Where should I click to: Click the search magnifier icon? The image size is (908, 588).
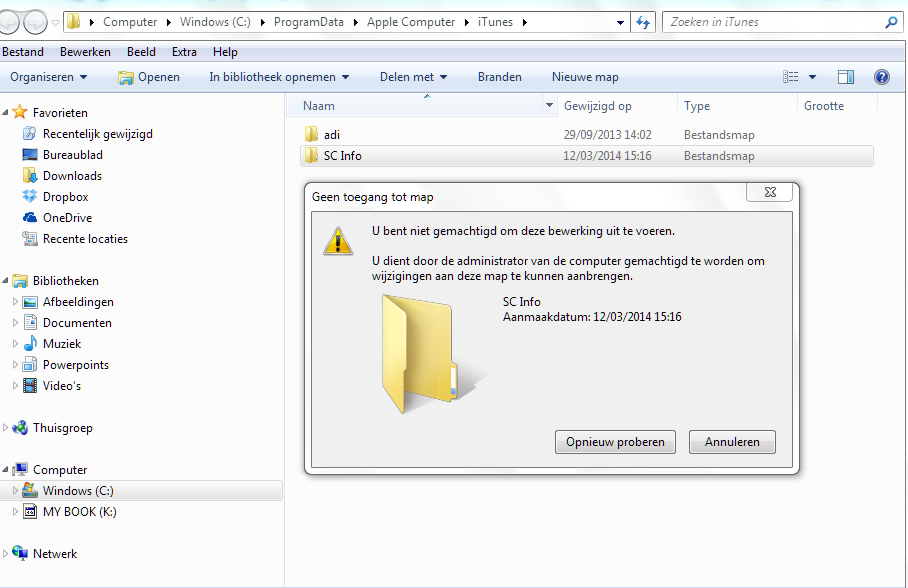(x=891, y=22)
